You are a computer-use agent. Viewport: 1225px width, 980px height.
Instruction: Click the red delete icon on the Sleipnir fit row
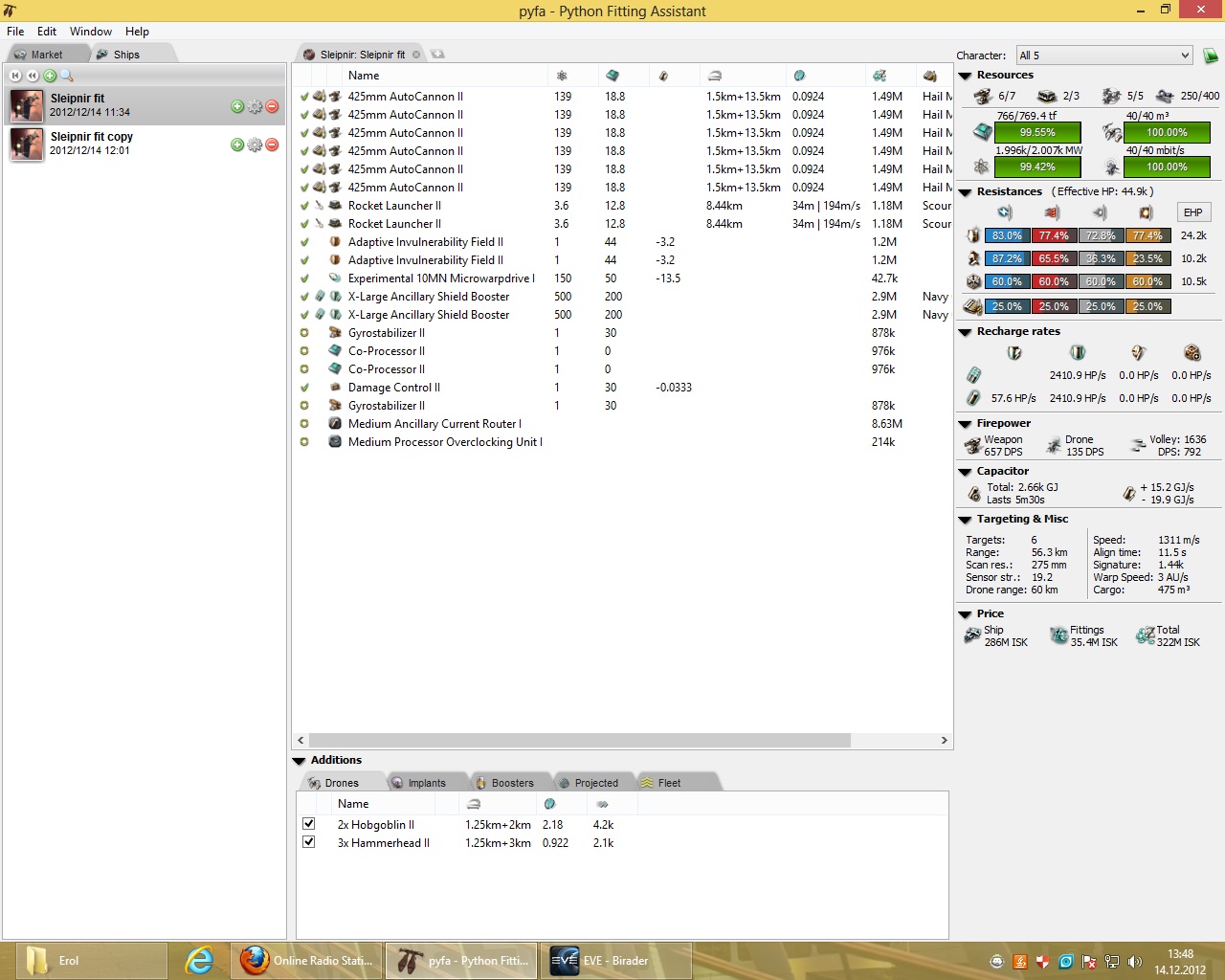pos(272,106)
